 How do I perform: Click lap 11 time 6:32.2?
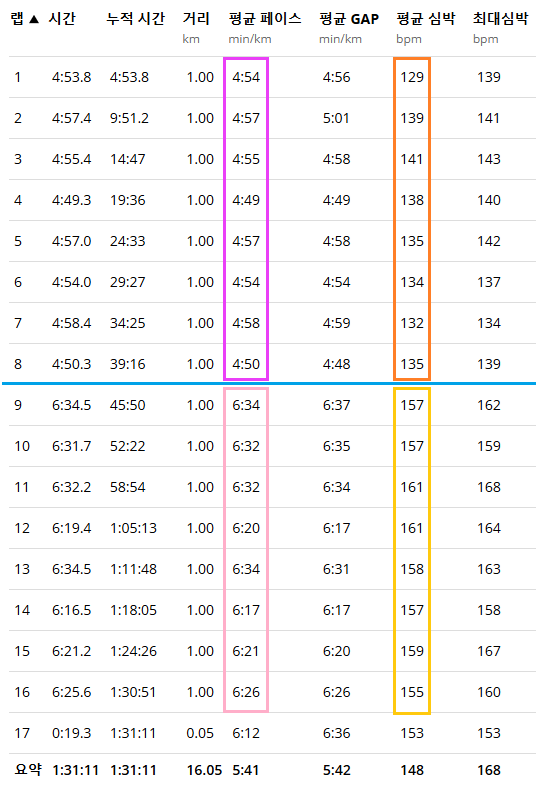click(72, 487)
